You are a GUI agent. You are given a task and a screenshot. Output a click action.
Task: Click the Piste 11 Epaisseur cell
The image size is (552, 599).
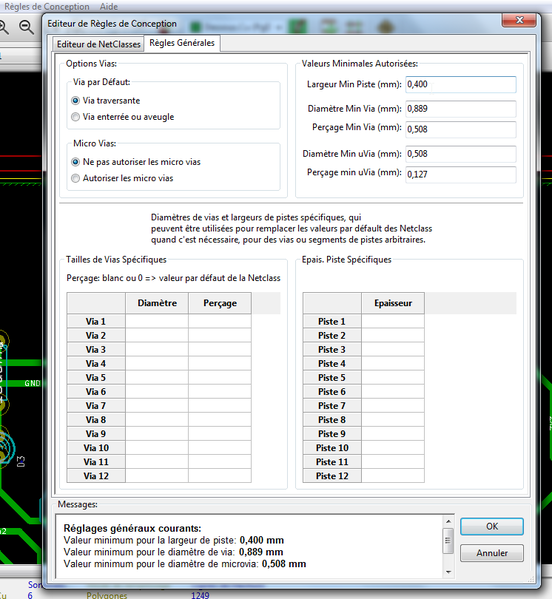click(x=393, y=462)
